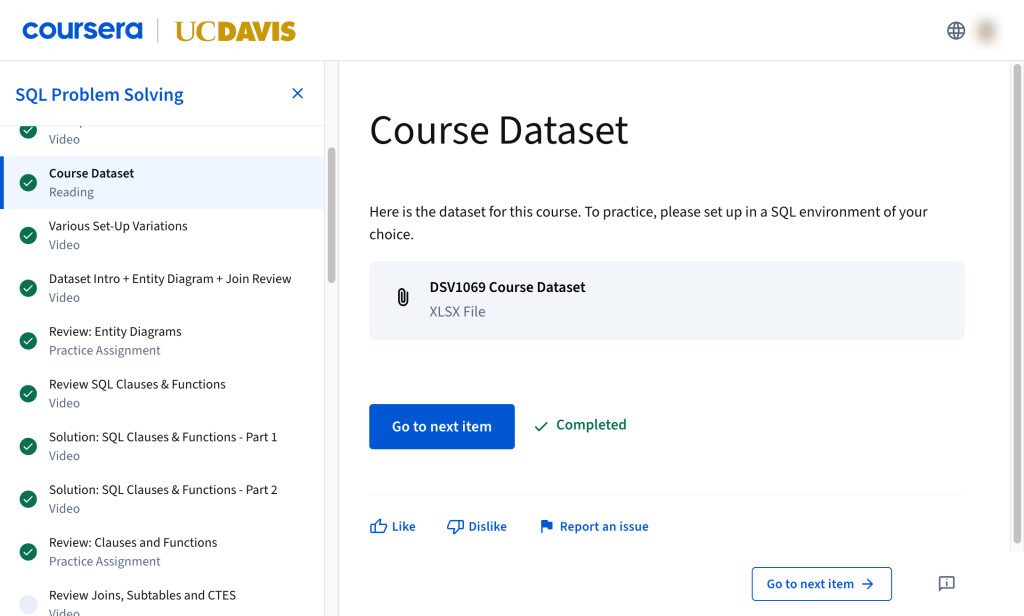
Task: Click the green checkmark beside Course Dataset
Action: [28, 182]
